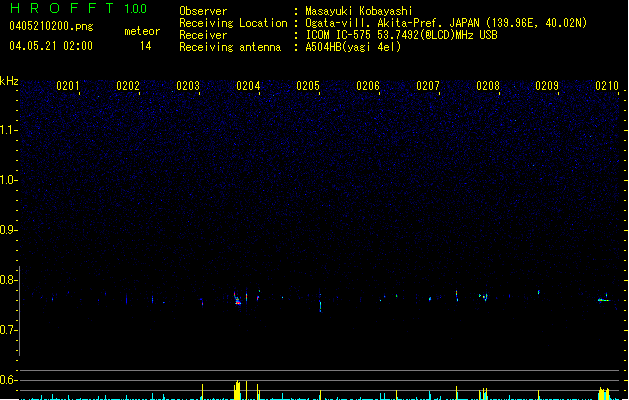The height and width of the screenshot is (400, 629).
Task: Click the 0.6 kHz axis label
Action: pyautogui.click(x=8, y=380)
